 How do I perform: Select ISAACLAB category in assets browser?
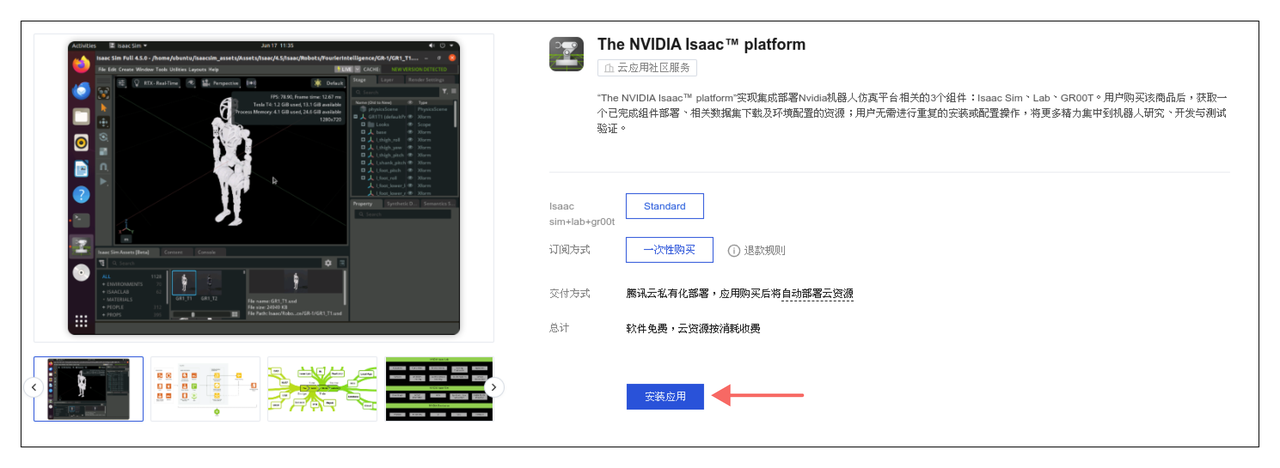[x=133, y=292]
